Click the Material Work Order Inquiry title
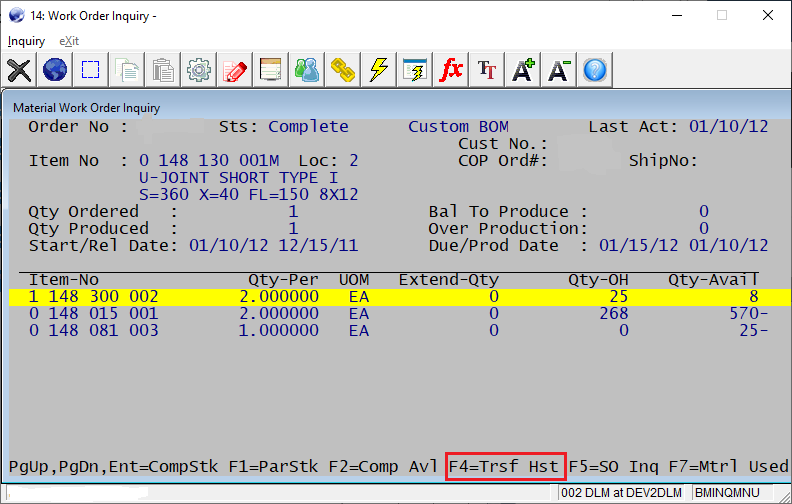The width and height of the screenshot is (792, 504). (86, 108)
